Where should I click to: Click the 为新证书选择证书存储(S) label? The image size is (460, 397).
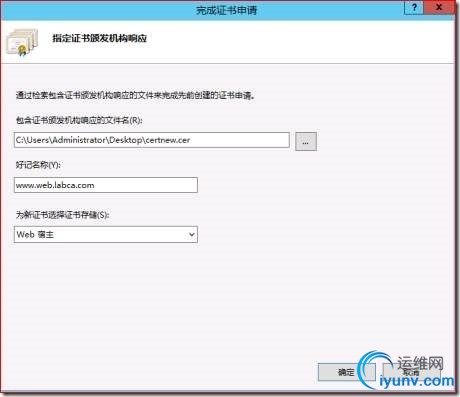pos(62,215)
